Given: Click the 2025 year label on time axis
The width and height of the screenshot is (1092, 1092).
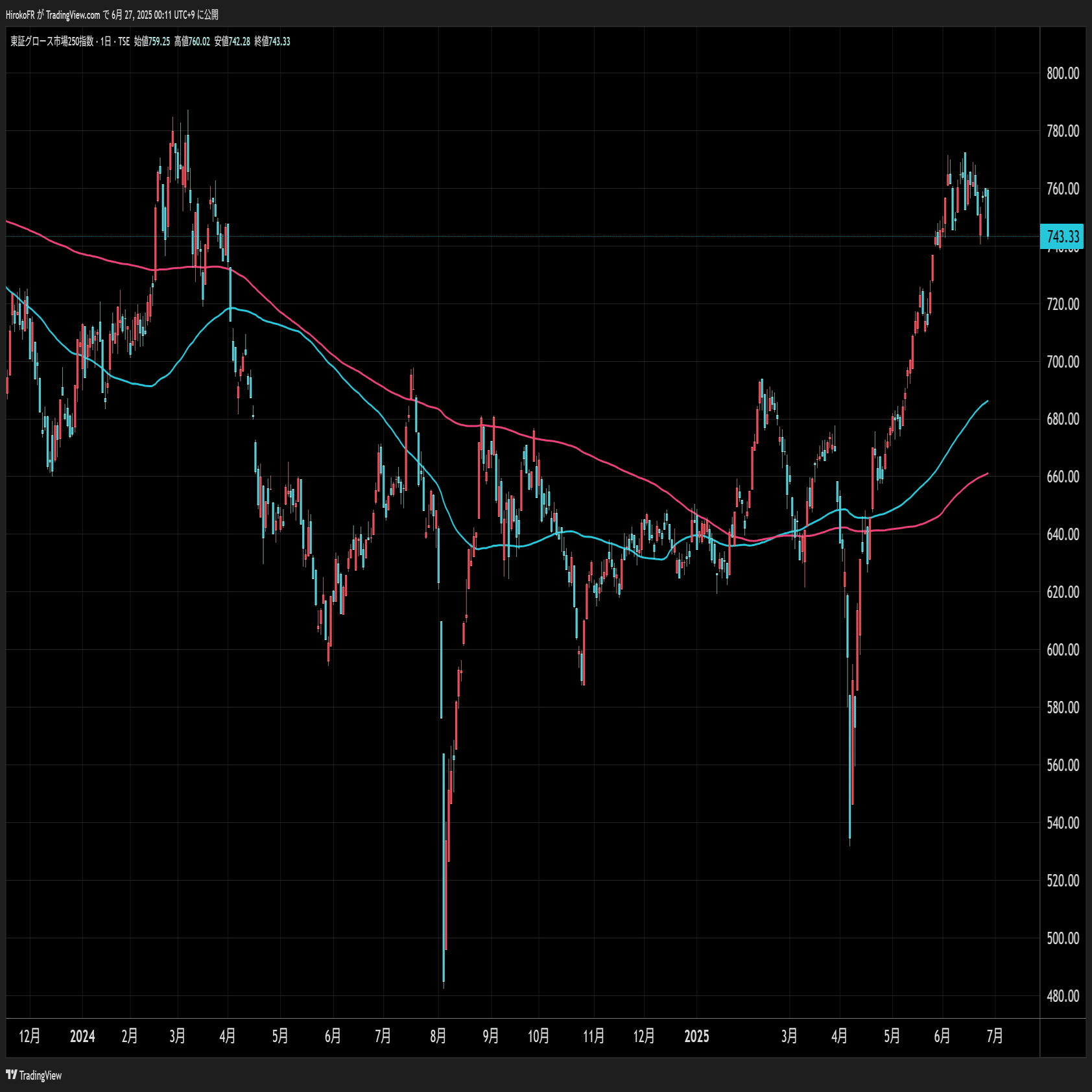Looking at the screenshot, I should [697, 1036].
